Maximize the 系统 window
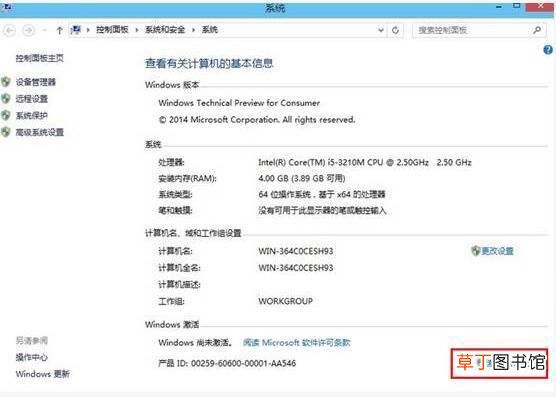 517,6
